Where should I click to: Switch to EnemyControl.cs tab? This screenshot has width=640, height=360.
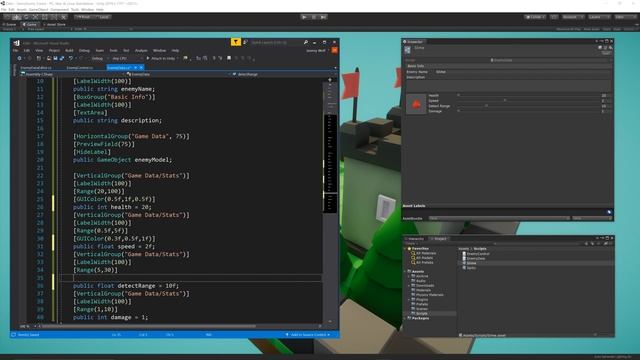pos(80,68)
